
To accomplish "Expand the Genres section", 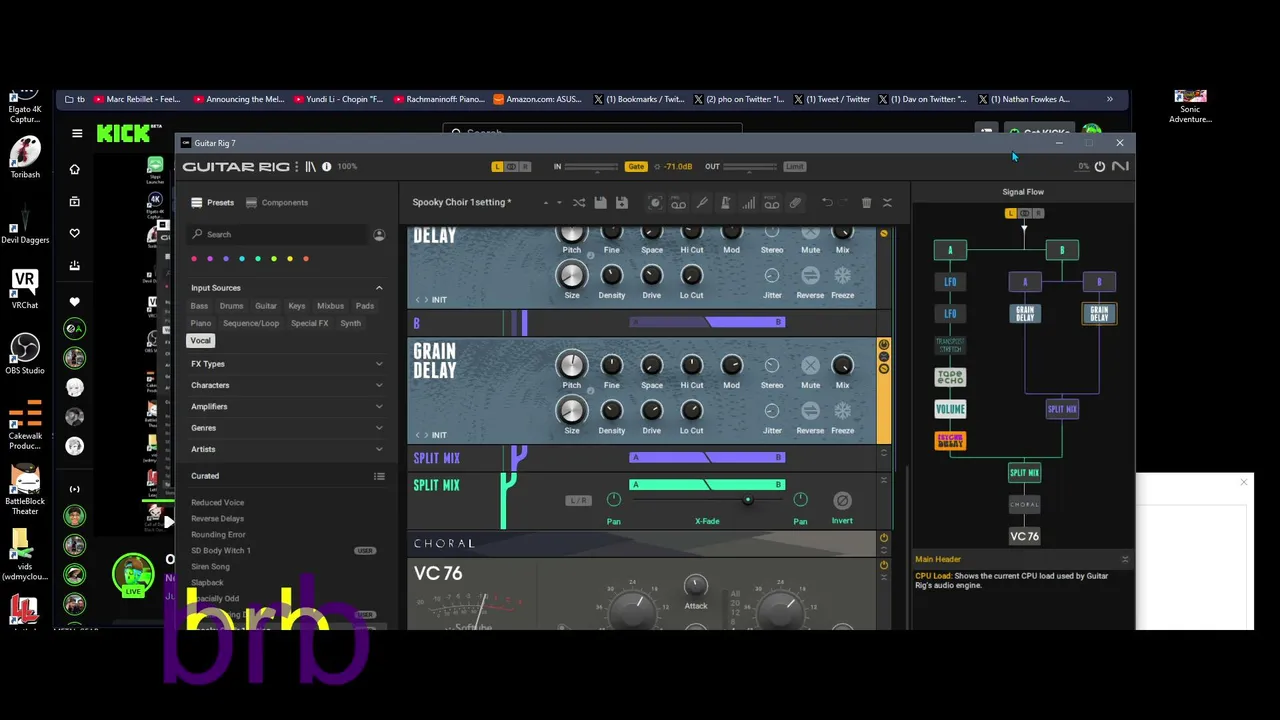I will 379,428.
